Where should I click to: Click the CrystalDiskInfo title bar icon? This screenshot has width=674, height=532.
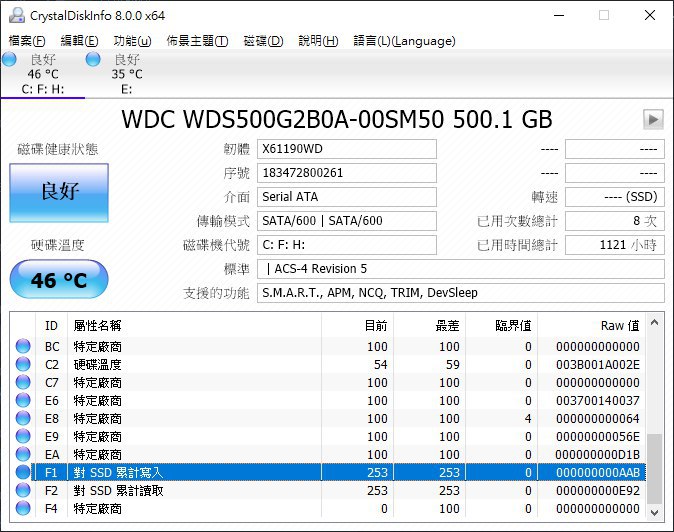pos(17,15)
